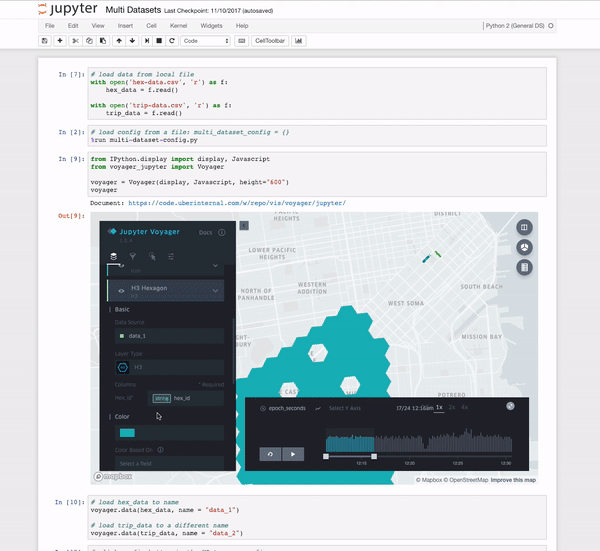Reset the time animation playback
The width and height of the screenshot is (600, 551).
[270, 454]
